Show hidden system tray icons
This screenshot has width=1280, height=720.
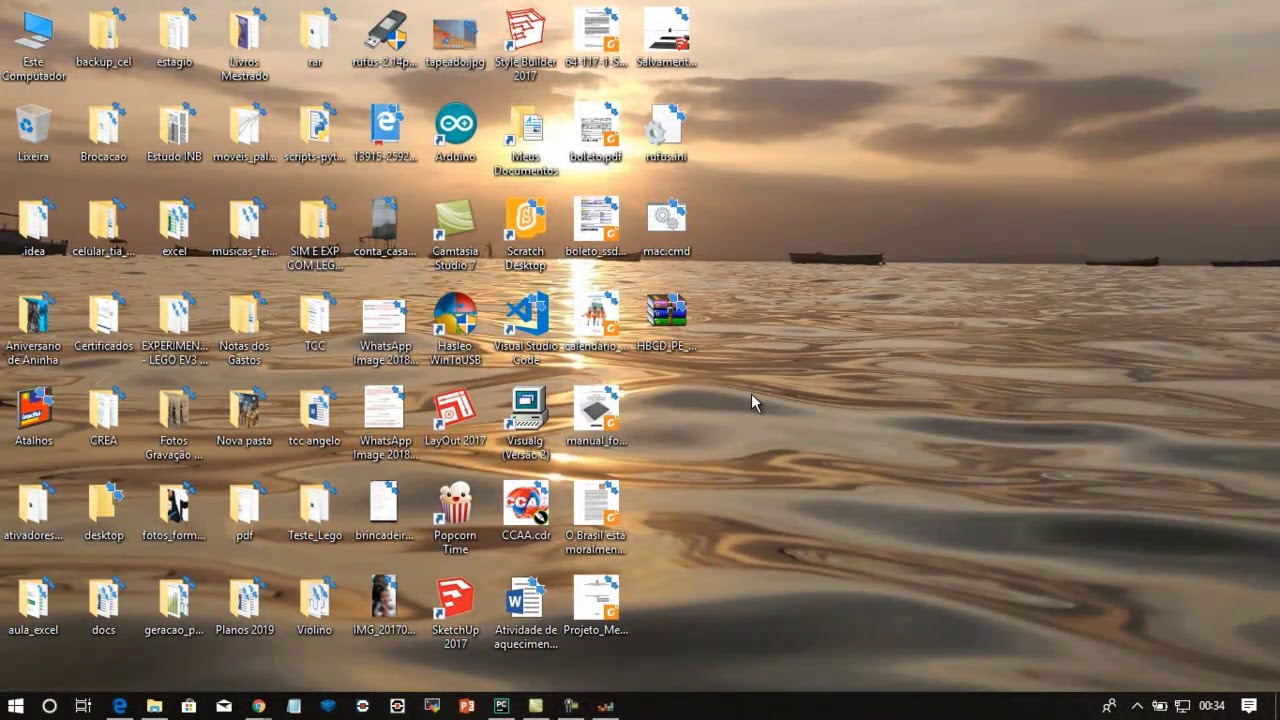pyautogui.click(x=1137, y=706)
